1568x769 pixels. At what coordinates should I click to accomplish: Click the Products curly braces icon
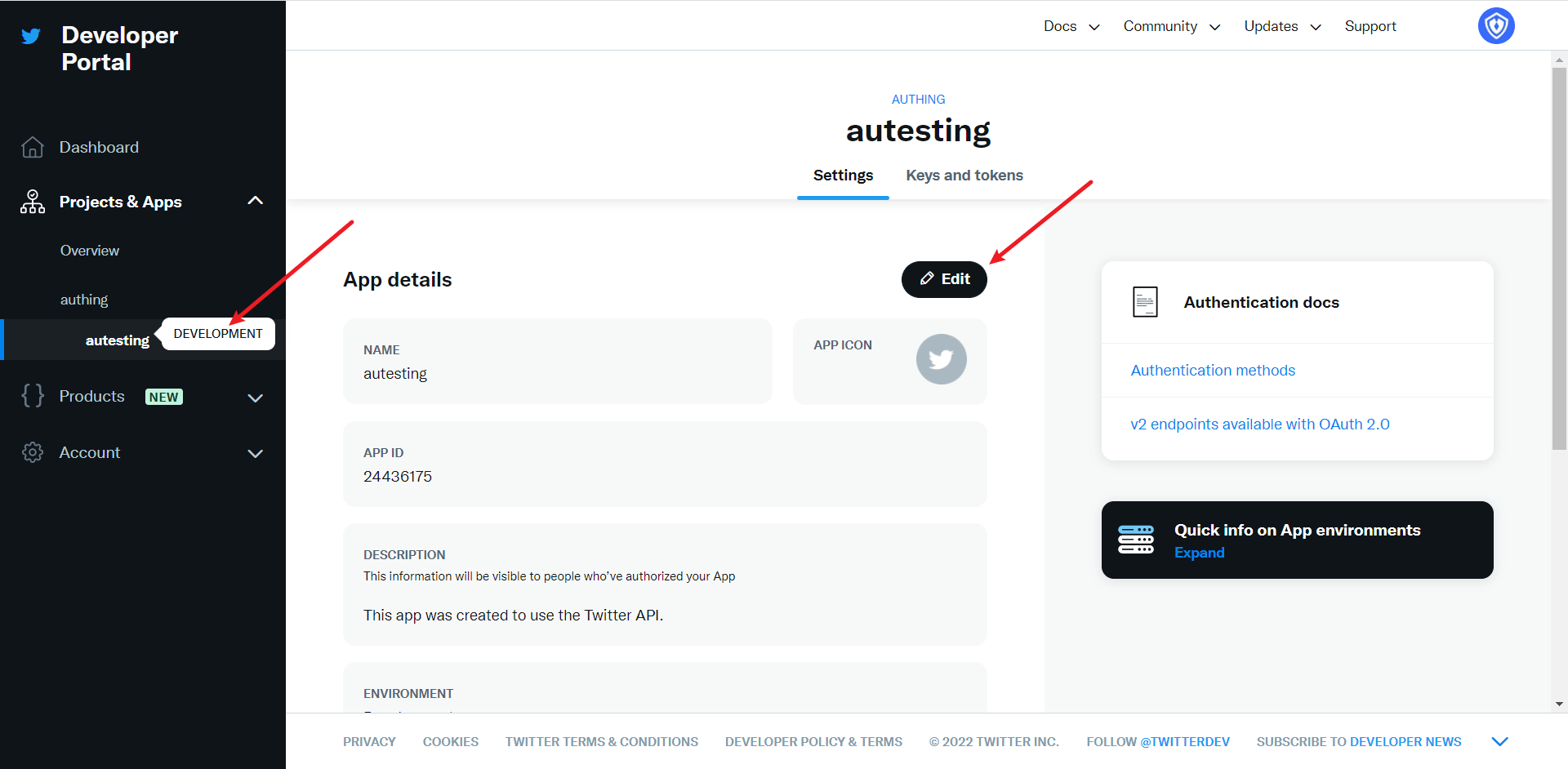(x=33, y=396)
